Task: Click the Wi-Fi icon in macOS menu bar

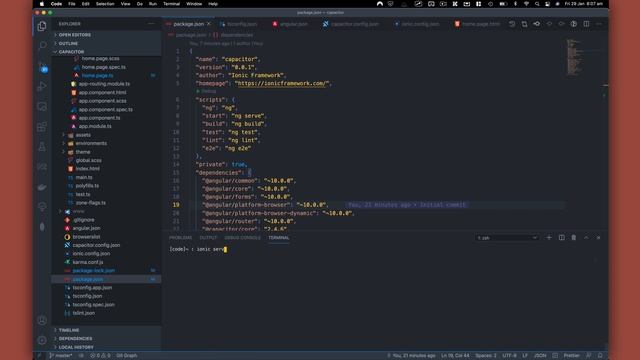Action: pyautogui.click(x=526, y=4)
